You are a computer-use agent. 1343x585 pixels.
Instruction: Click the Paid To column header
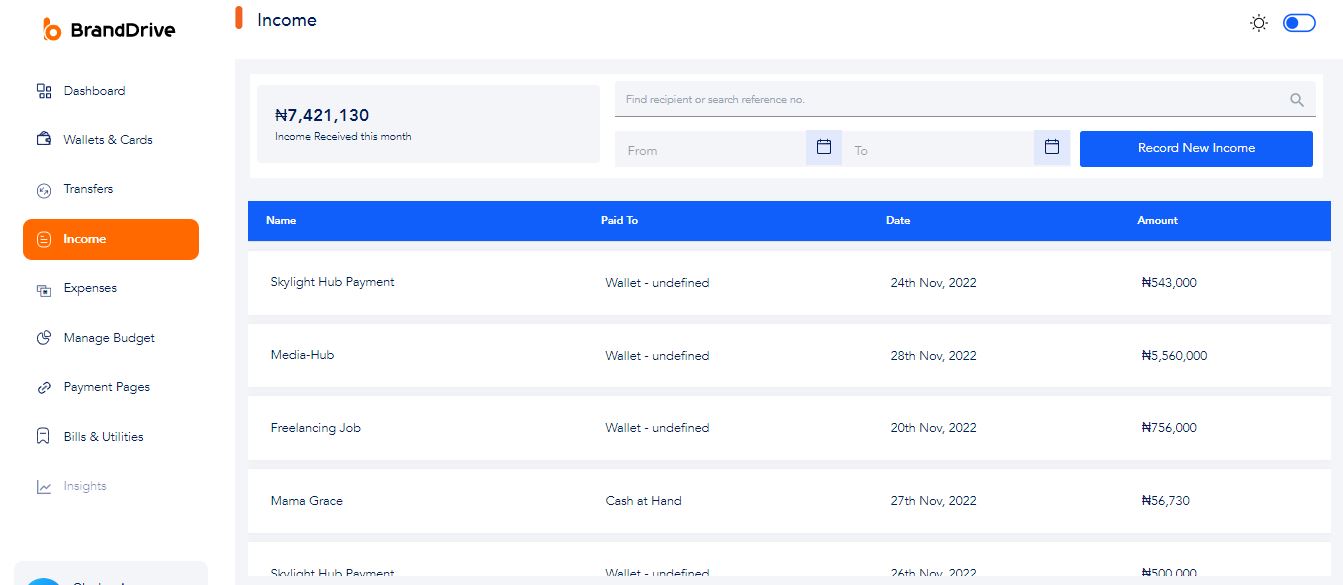pyautogui.click(x=619, y=220)
